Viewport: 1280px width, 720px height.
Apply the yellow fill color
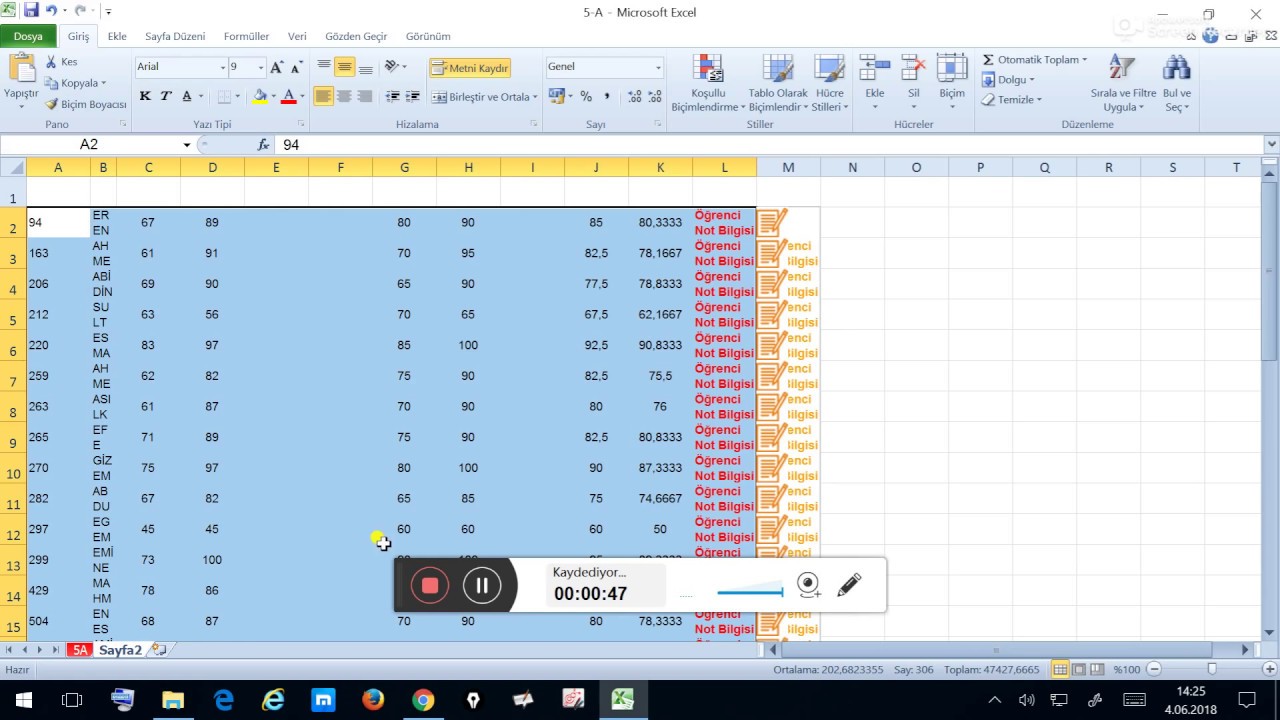pyautogui.click(x=259, y=96)
